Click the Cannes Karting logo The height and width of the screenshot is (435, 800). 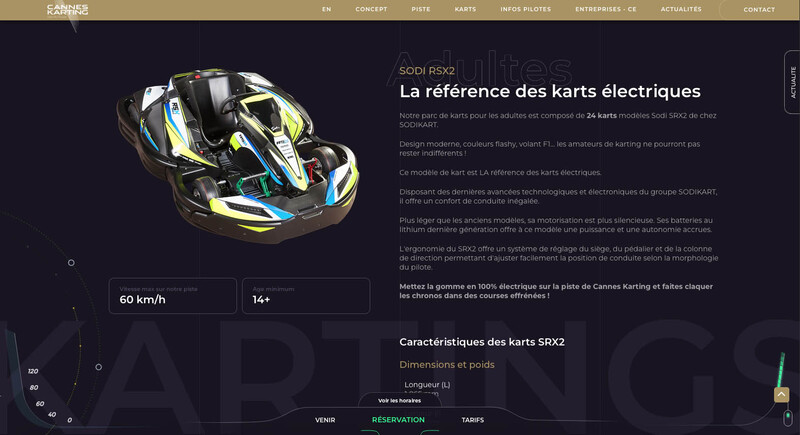pos(67,9)
